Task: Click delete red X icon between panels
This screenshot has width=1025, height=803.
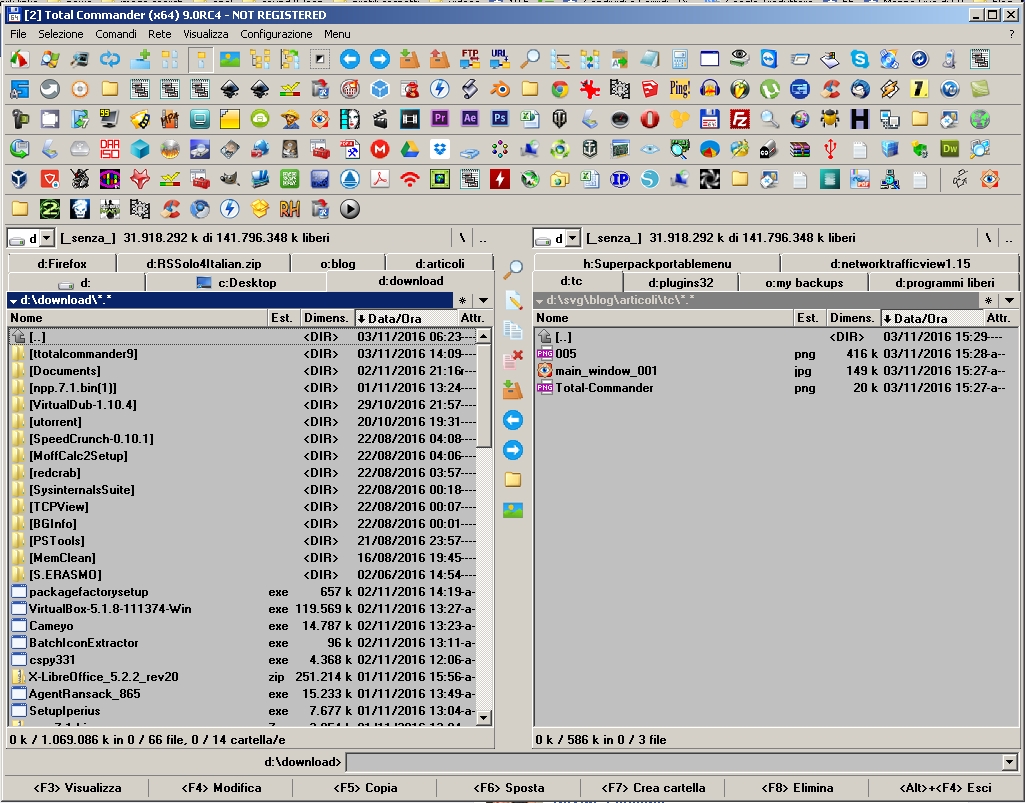Action: point(513,359)
